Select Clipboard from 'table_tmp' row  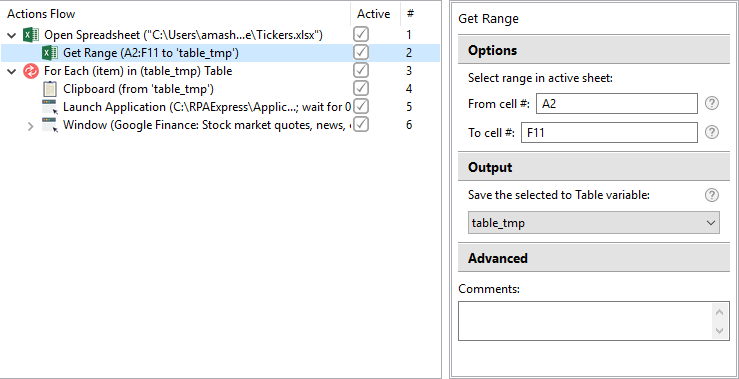(x=221, y=89)
